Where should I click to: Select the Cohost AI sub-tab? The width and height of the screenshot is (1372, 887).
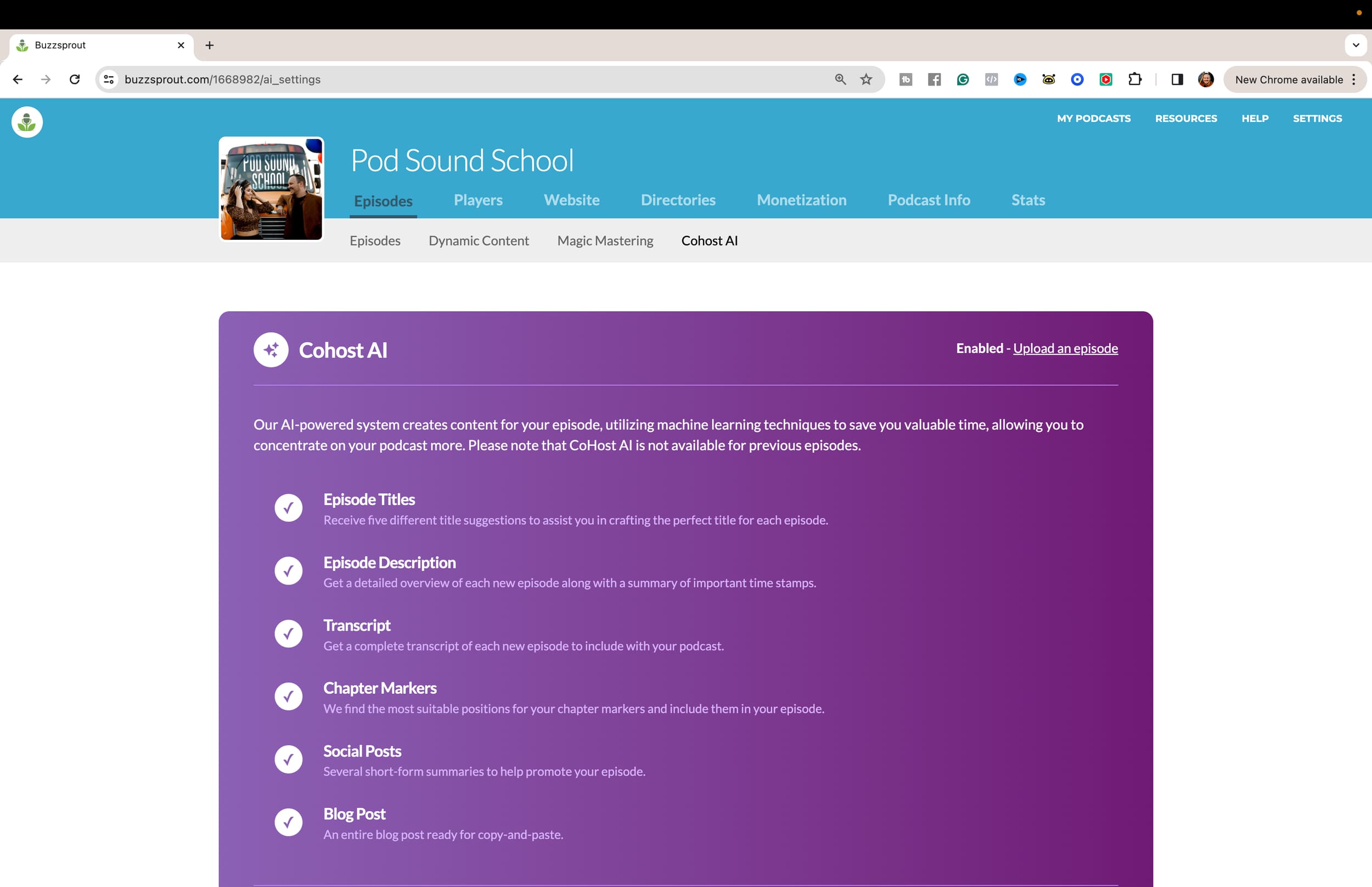[709, 241]
